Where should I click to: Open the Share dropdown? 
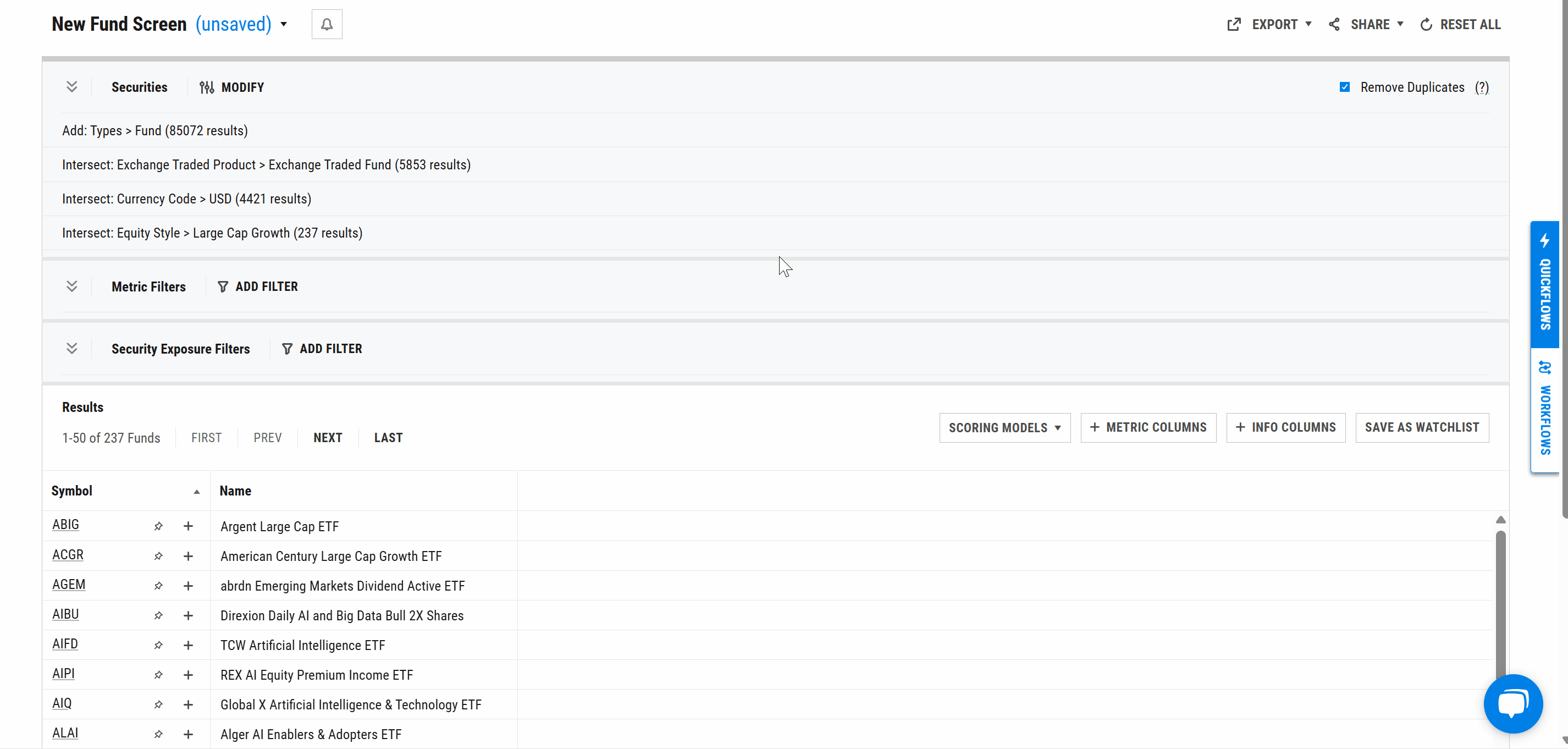pos(1366,24)
